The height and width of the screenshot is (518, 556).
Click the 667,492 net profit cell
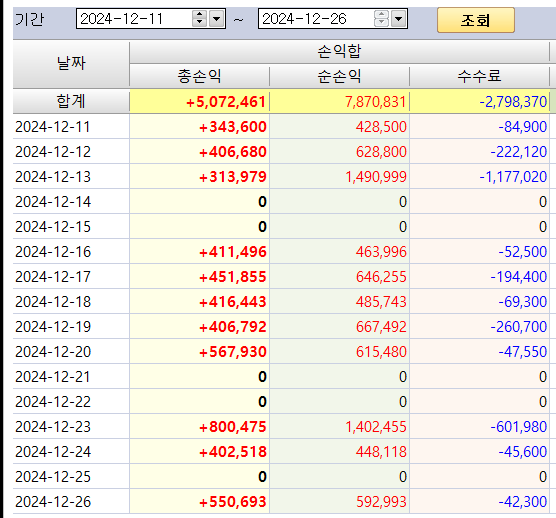pyautogui.click(x=339, y=327)
